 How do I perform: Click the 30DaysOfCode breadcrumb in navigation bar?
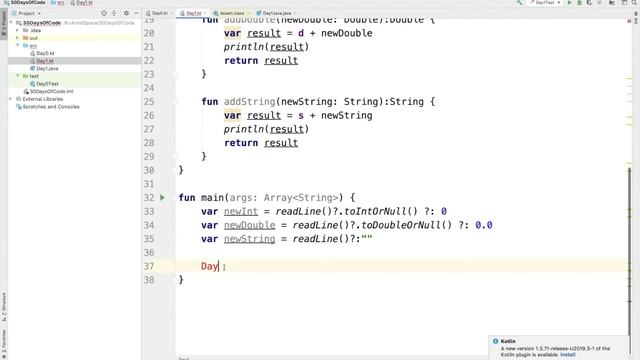click(x=25, y=2)
